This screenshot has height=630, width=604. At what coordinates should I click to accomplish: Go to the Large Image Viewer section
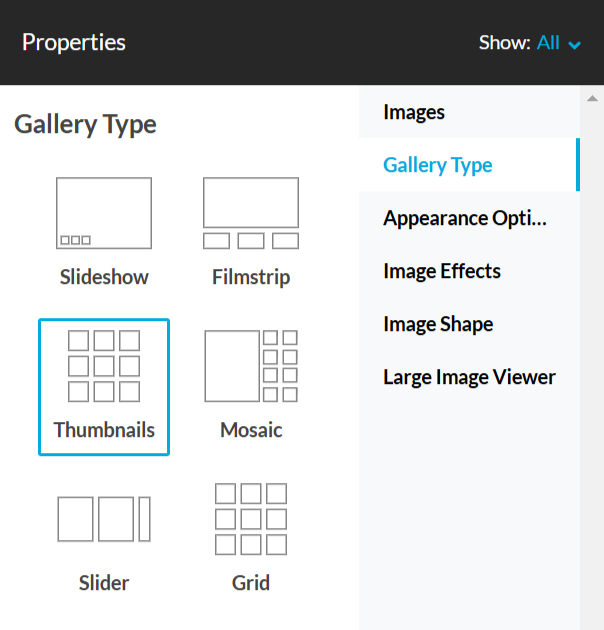pyautogui.click(x=469, y=377)
